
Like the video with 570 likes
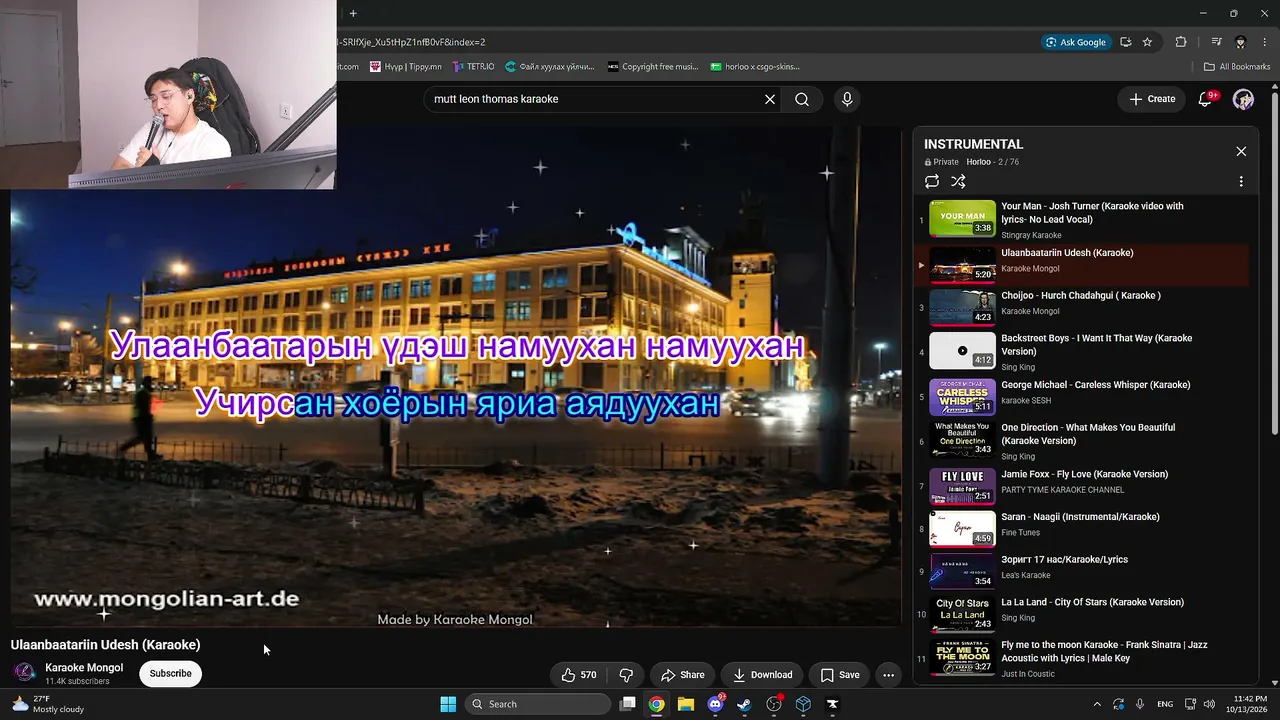click(x=579, y=675)
